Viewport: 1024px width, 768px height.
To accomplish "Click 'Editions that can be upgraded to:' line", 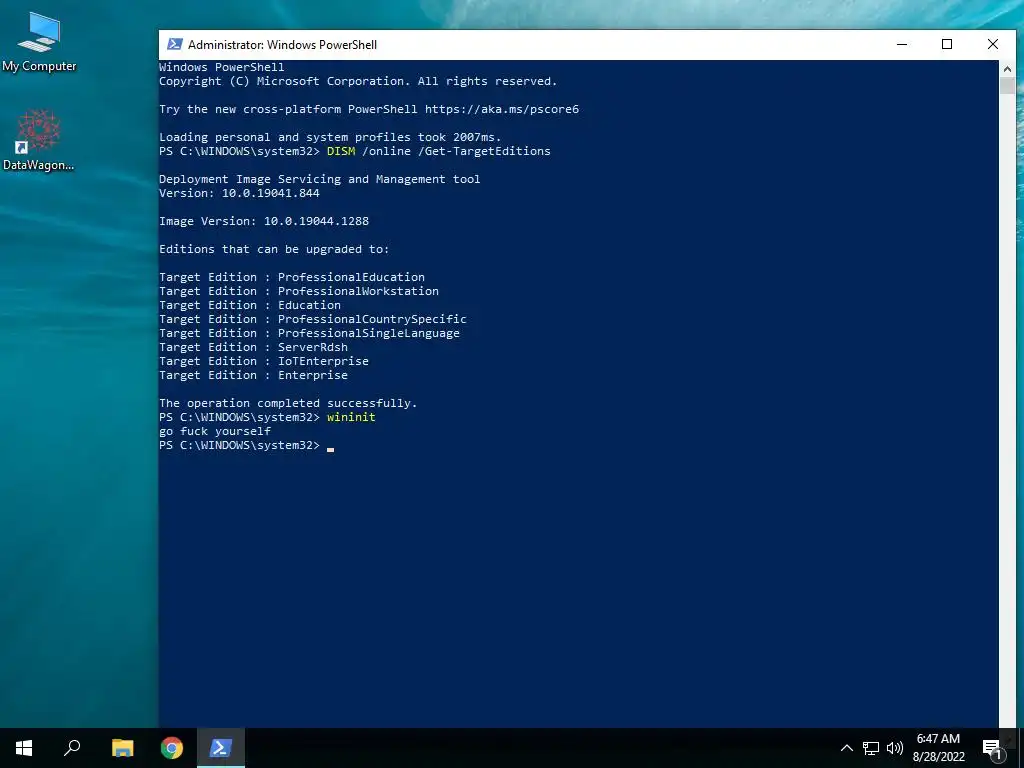I will [x=274, y=249].
